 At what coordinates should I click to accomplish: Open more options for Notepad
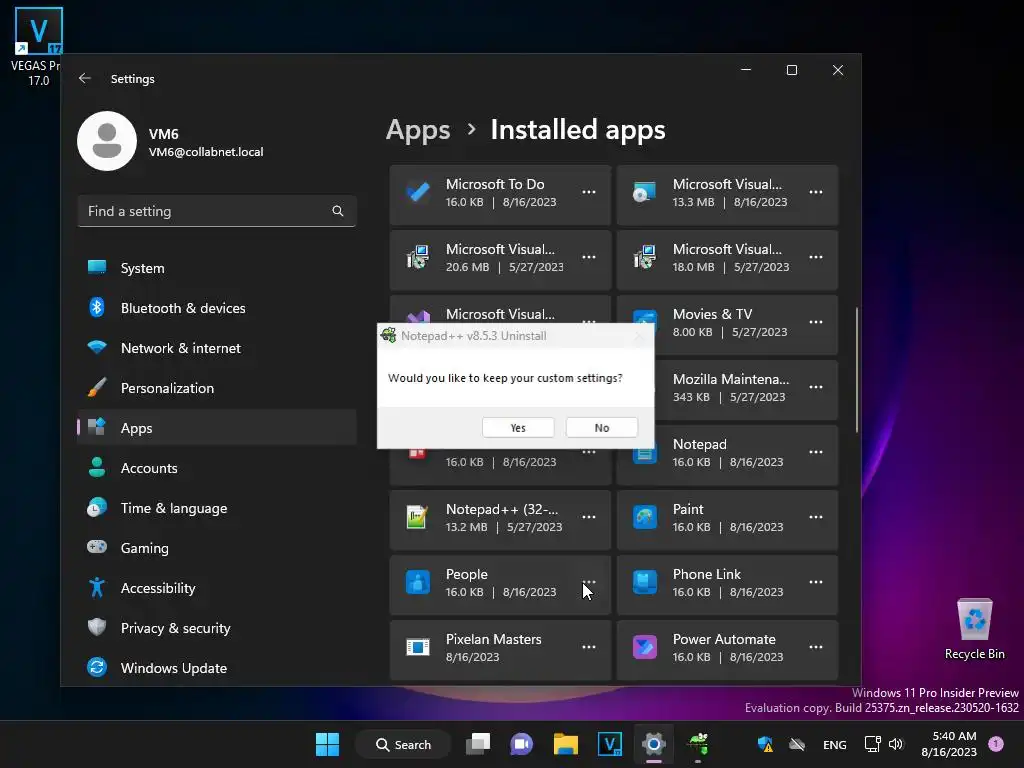816,452
